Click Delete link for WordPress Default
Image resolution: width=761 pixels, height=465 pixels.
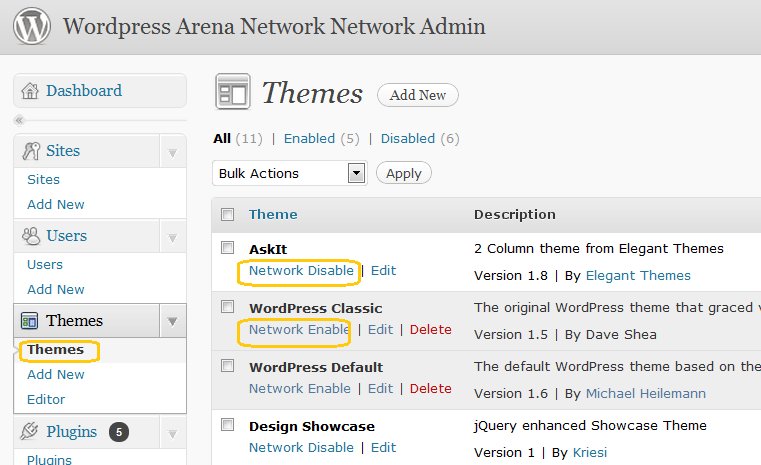click(430, 389)
